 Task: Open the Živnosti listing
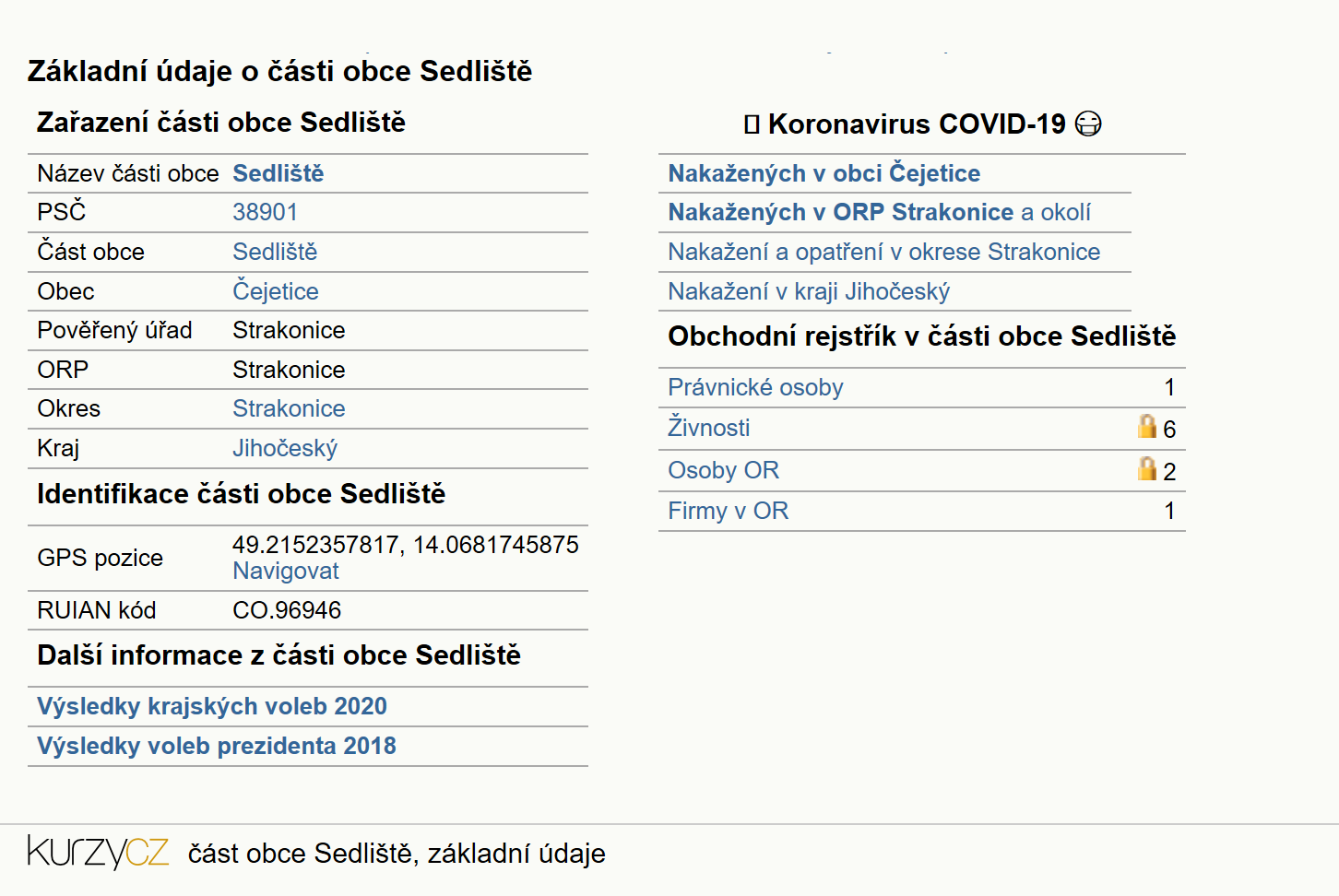coord(708,427)
